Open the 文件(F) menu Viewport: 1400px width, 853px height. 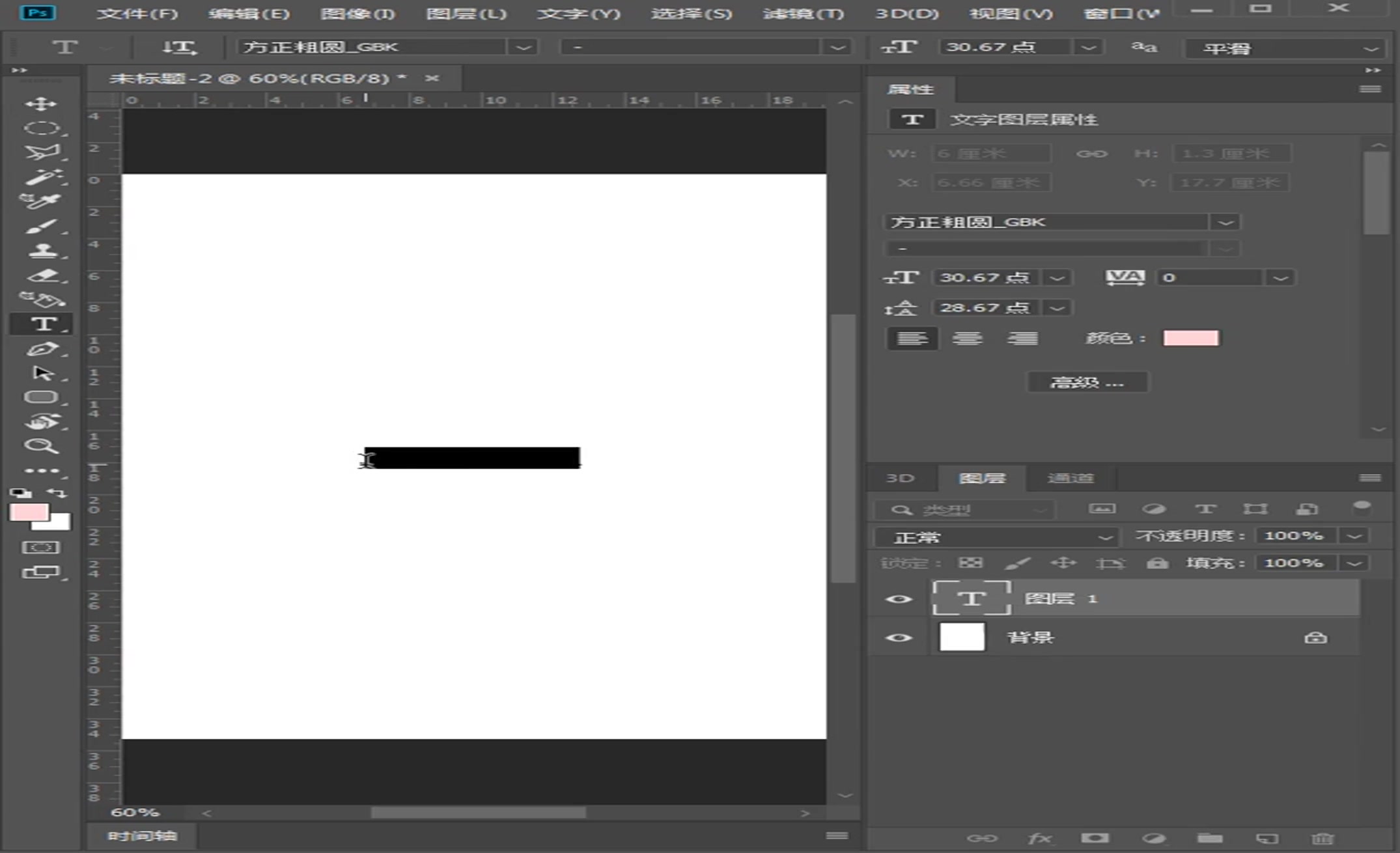pos(137,13)
